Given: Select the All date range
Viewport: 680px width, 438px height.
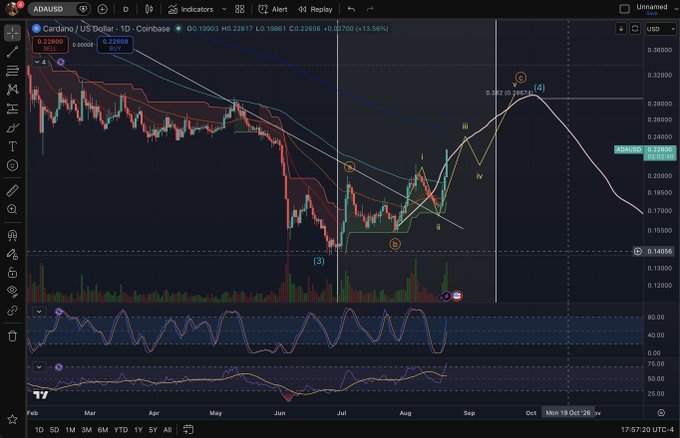Looking at the screenshot, I should click(x=167, y=430).
